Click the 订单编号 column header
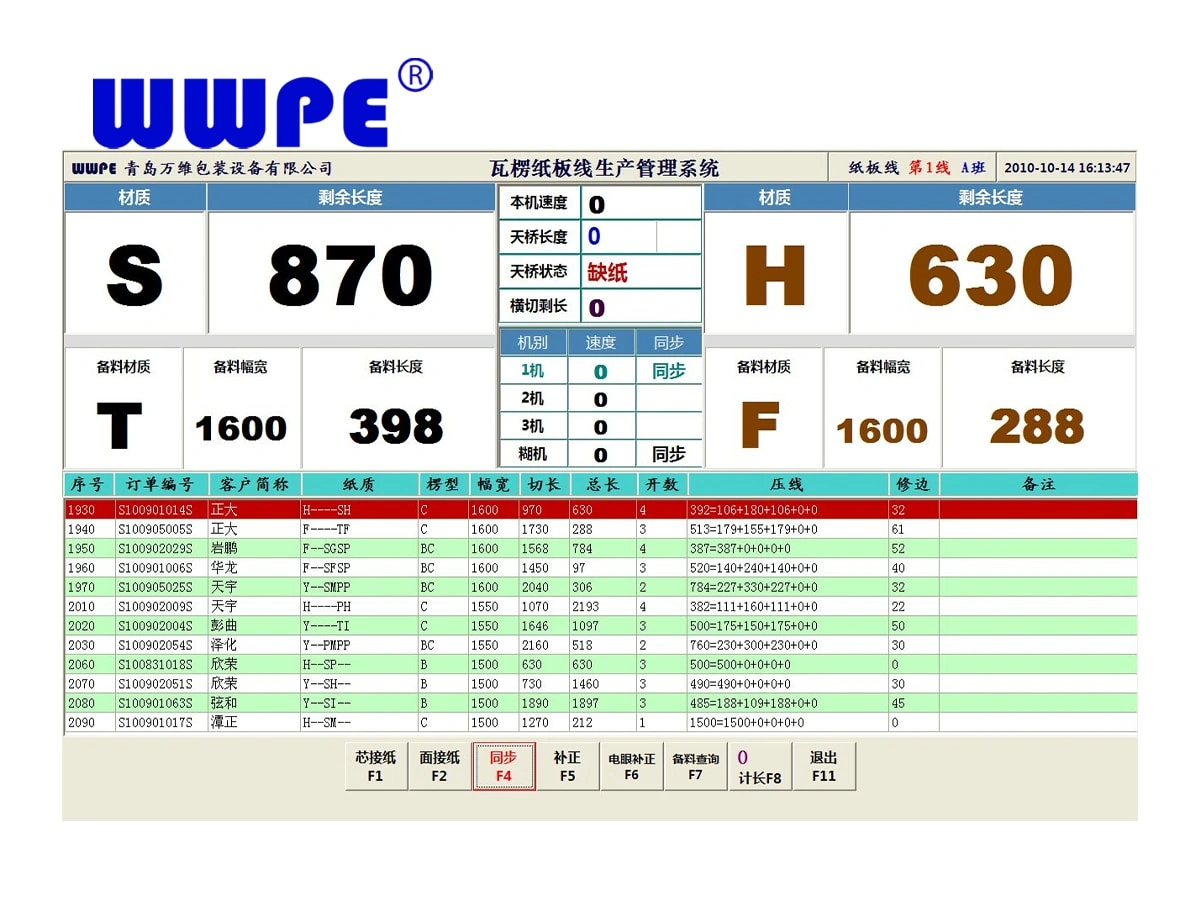Screen dimensions: 1200x900 pyautogui.click(x=160, y=484)
